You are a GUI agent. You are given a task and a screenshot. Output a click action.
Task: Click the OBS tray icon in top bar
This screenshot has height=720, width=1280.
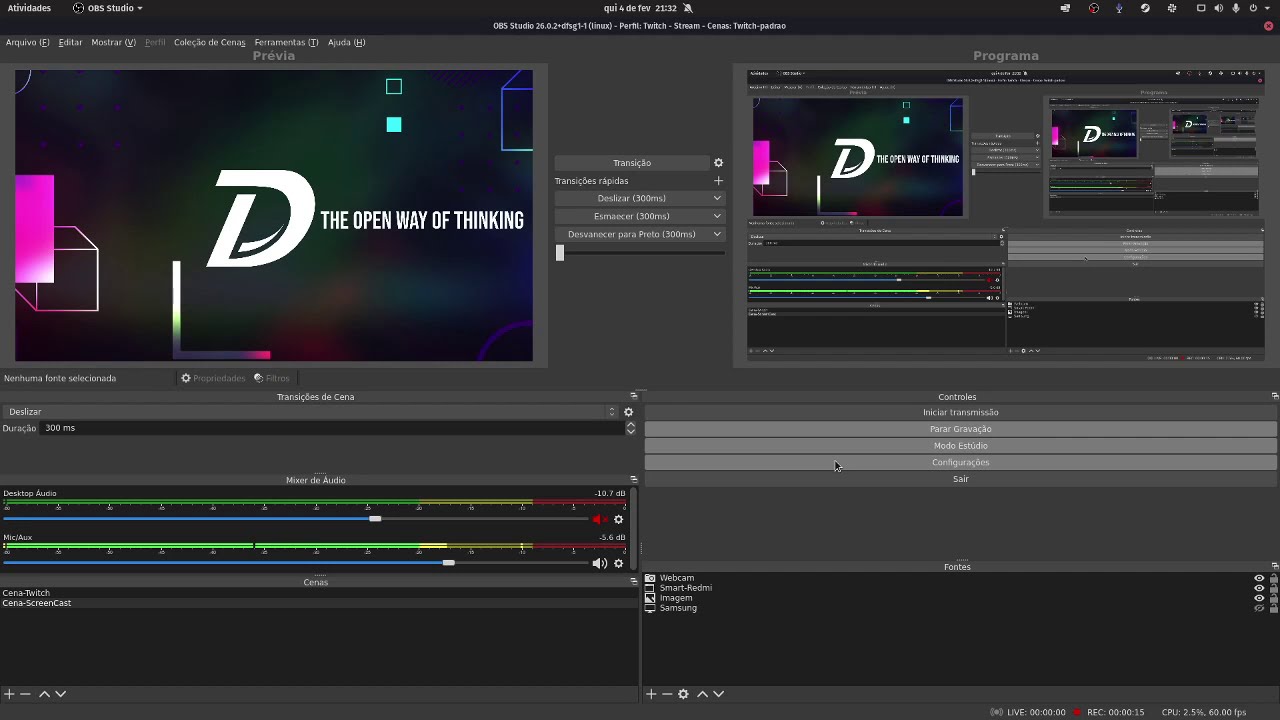1094,8
